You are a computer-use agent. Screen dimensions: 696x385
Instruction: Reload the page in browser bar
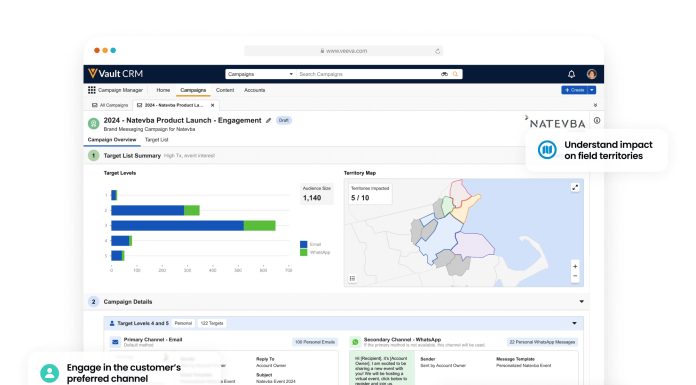coord(437,51)
